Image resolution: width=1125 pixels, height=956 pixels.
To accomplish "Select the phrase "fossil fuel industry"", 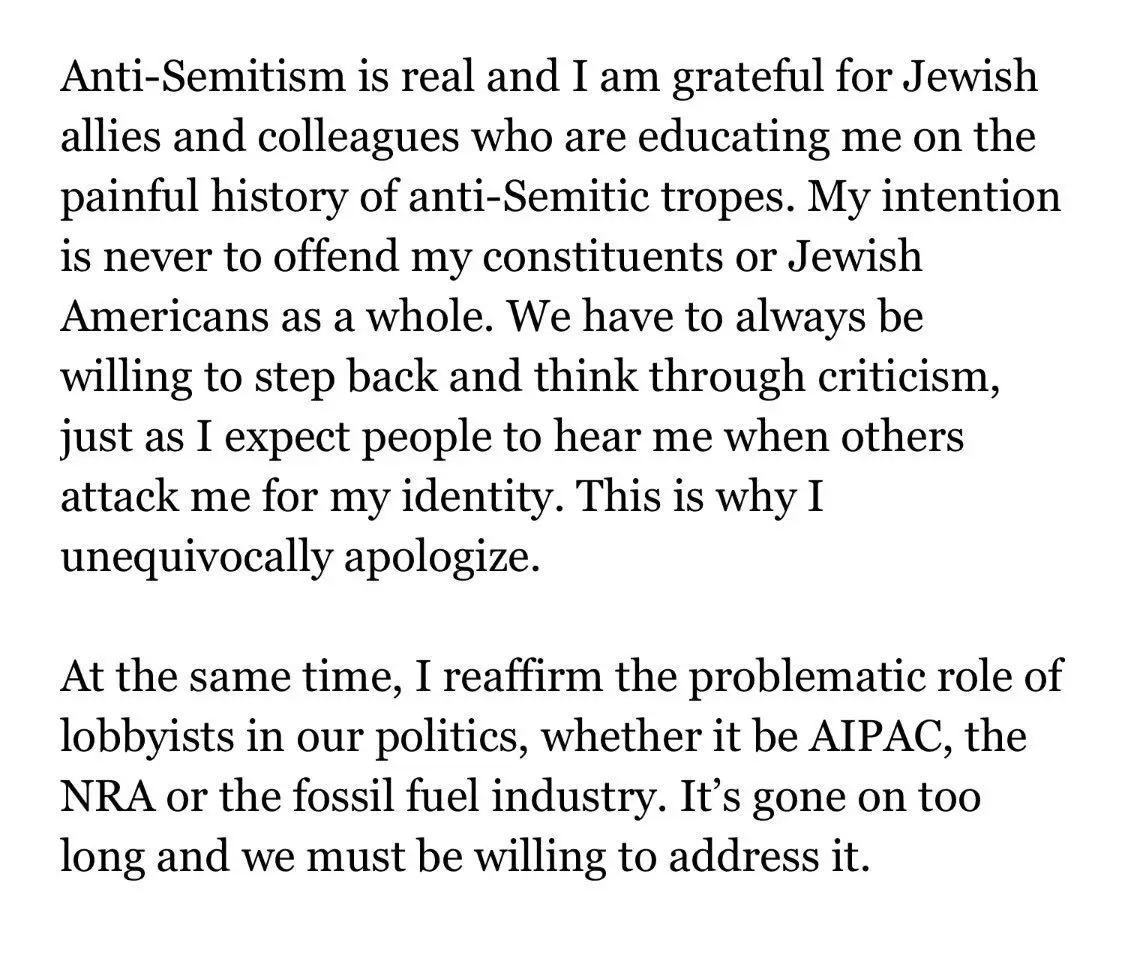I will point(432,797).
